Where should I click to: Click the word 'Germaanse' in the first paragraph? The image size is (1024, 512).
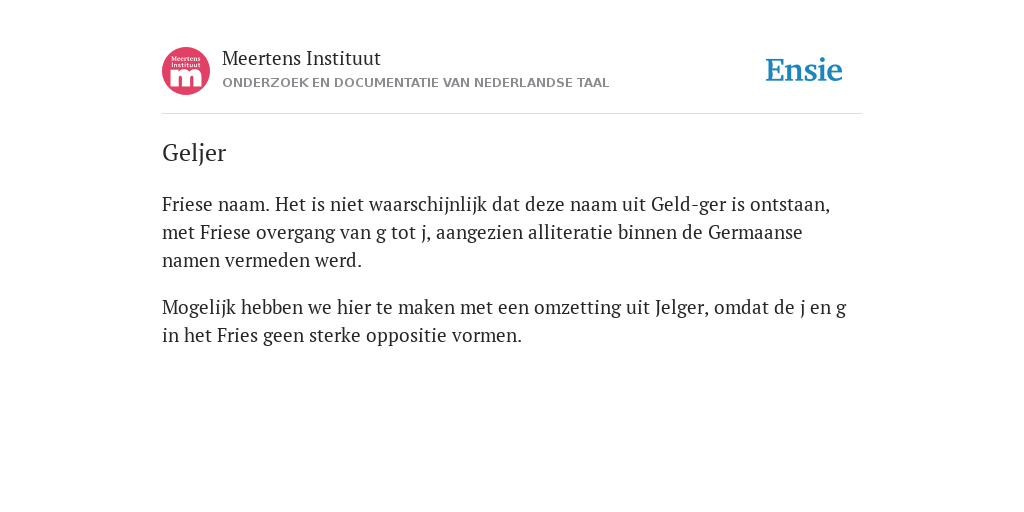[x=755, y=232]
